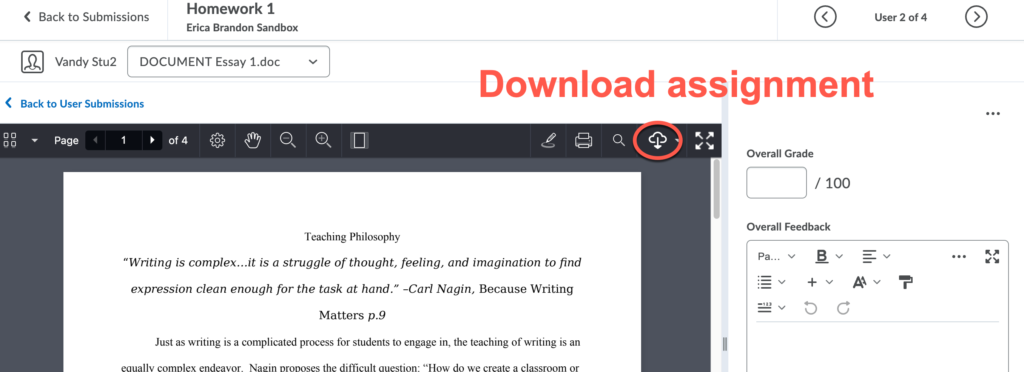Search within the document
1024x372 pixels.
pyautogui.click(x=618, y=140)
